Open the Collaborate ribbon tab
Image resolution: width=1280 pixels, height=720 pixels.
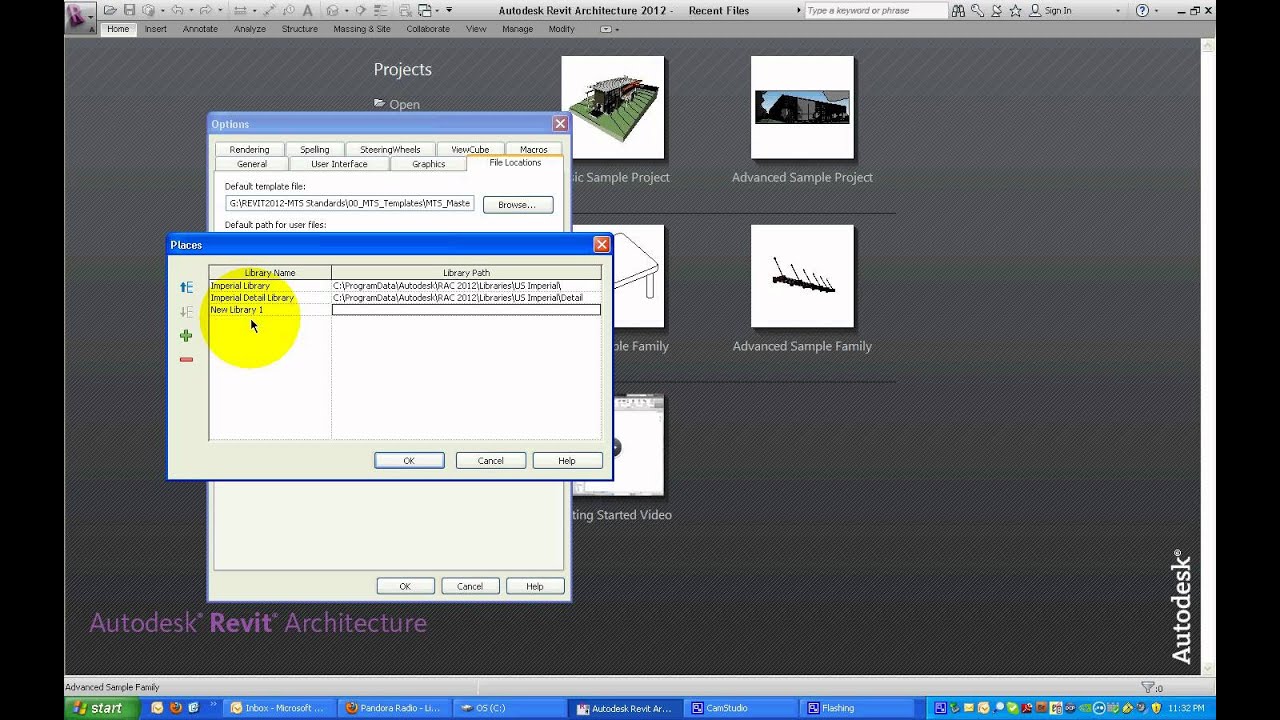point(428,29)
